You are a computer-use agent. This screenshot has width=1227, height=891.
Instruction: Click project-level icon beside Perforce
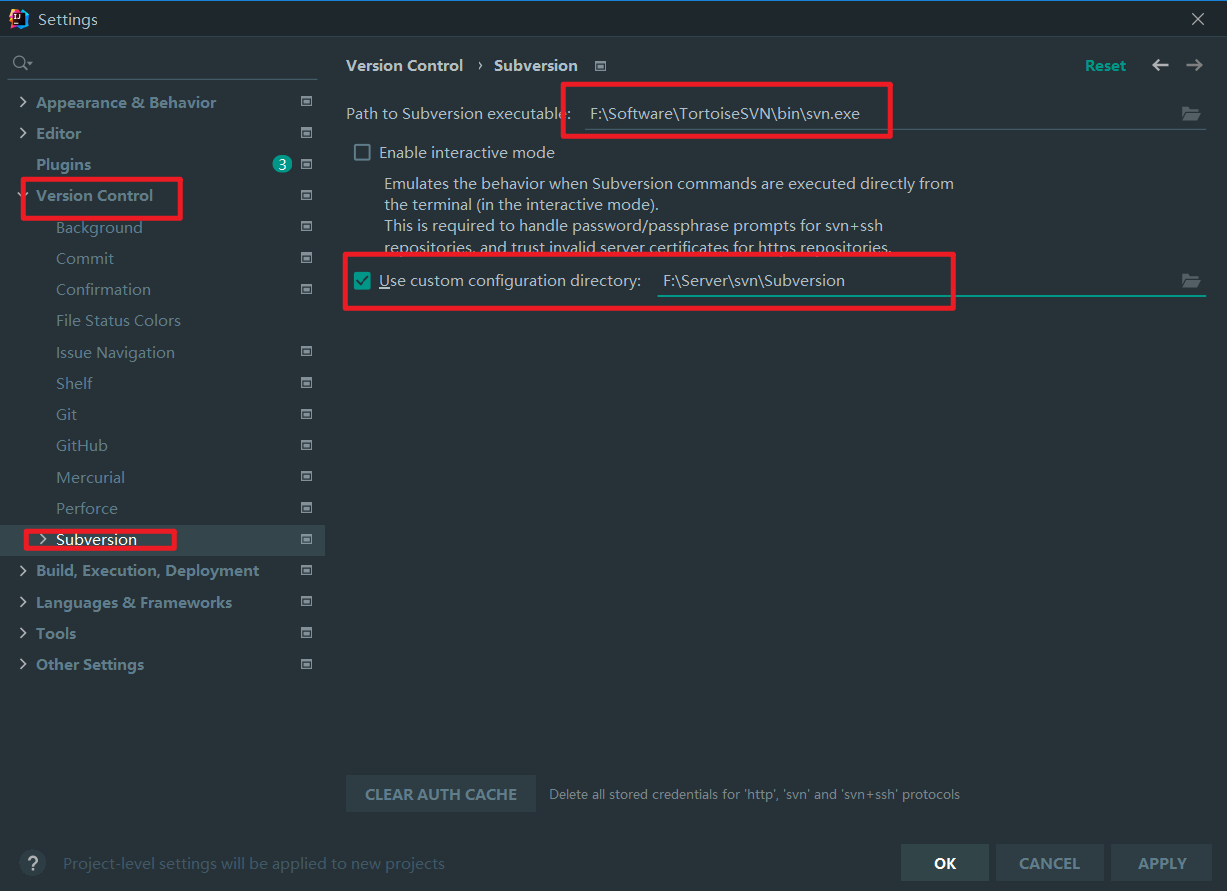306,508
